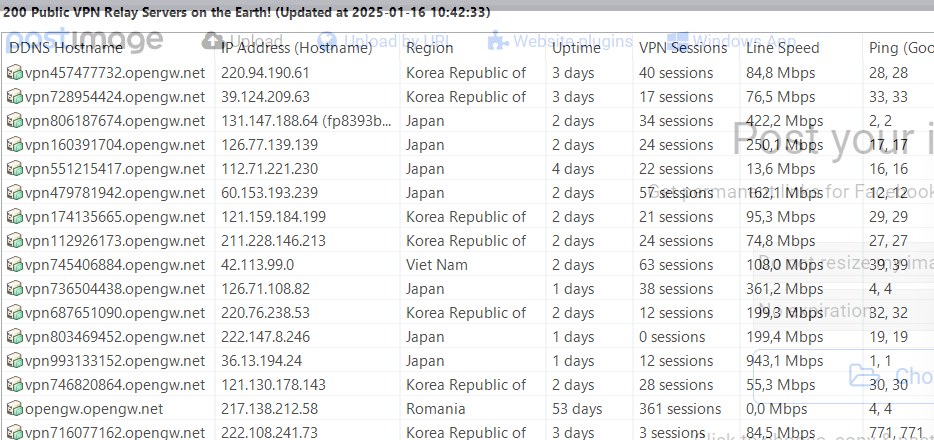934x440 pixels.
Task: Click the 34 sessions cell
Action: 676,121
